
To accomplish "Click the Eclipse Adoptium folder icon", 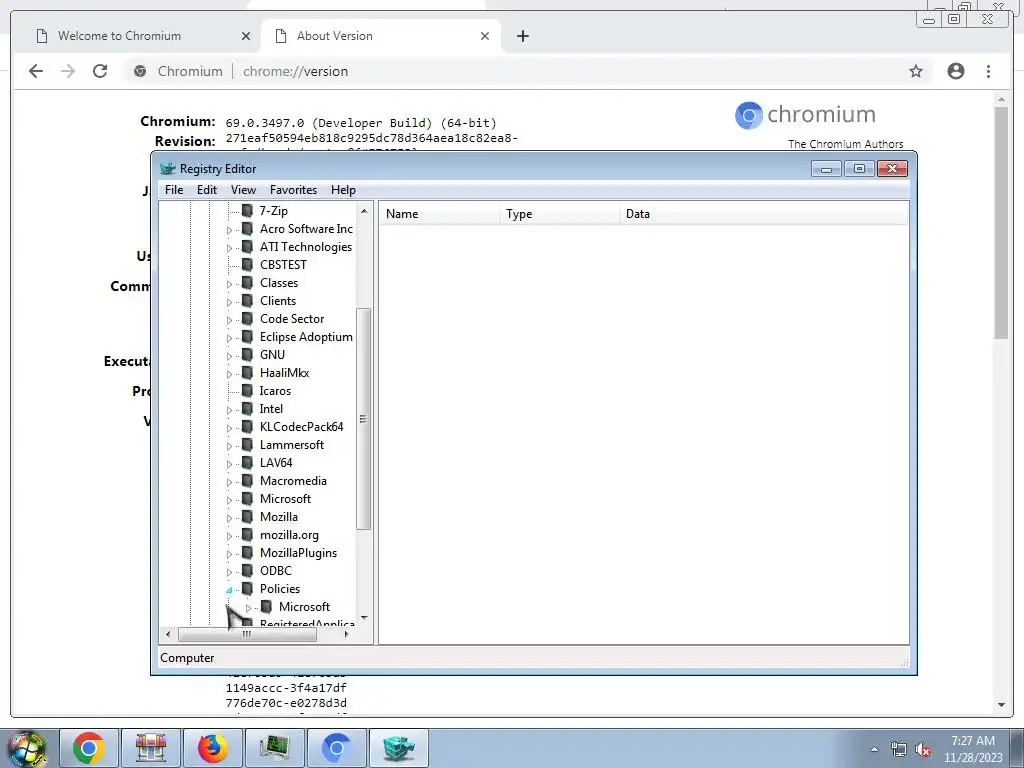I will [x=248, y=336].
